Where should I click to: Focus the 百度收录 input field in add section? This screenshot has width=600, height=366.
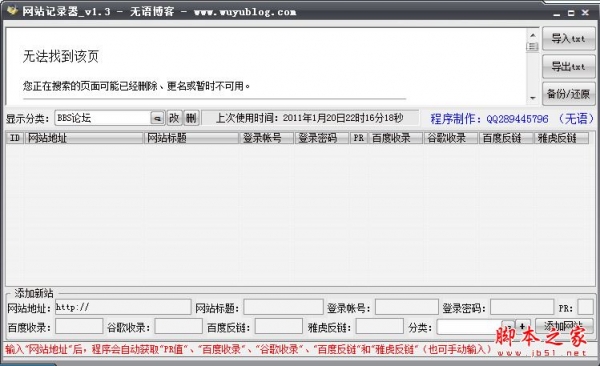click(x=79, y=327)
